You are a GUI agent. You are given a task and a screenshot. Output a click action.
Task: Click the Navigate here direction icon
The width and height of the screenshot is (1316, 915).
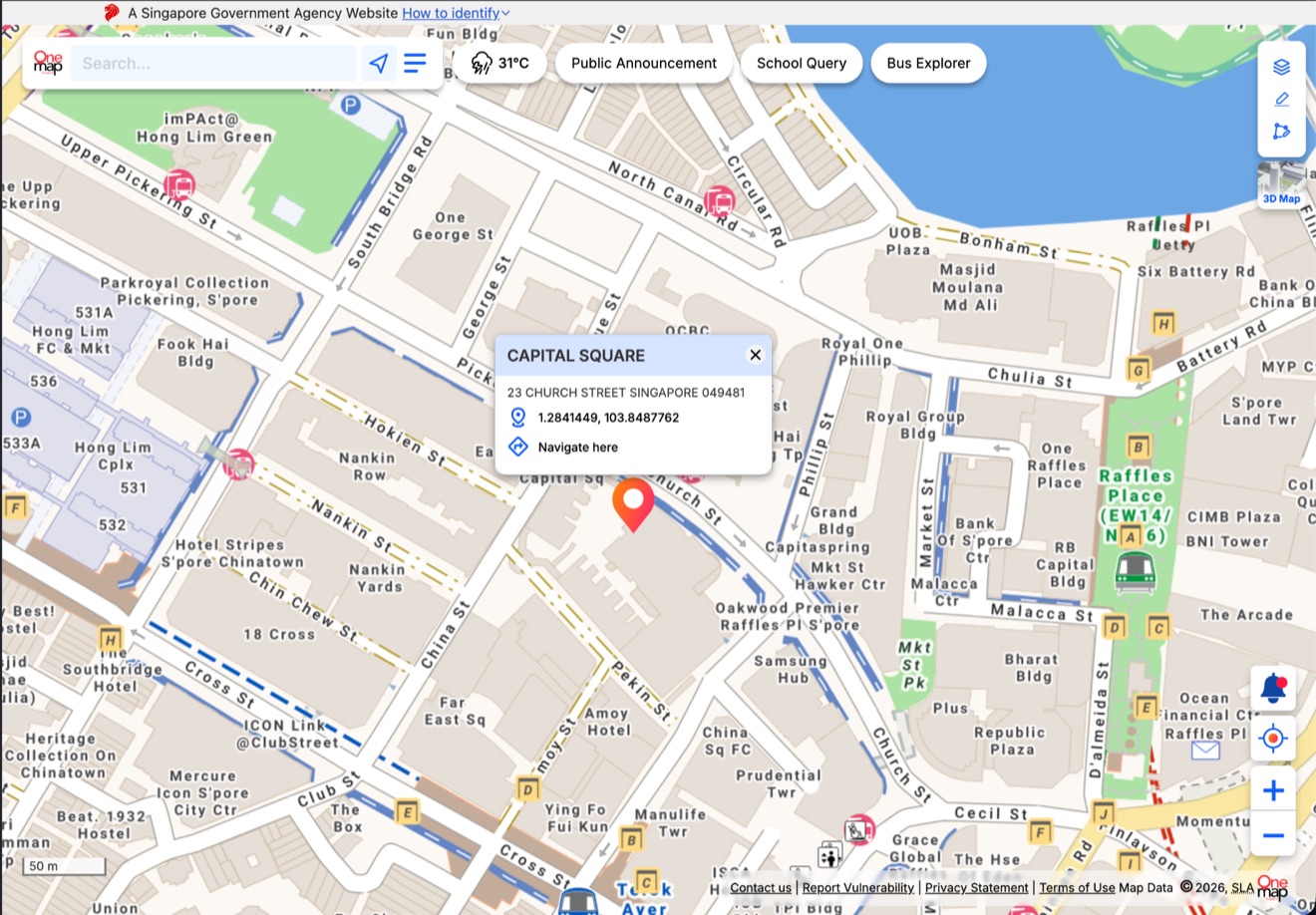[517, 447]
